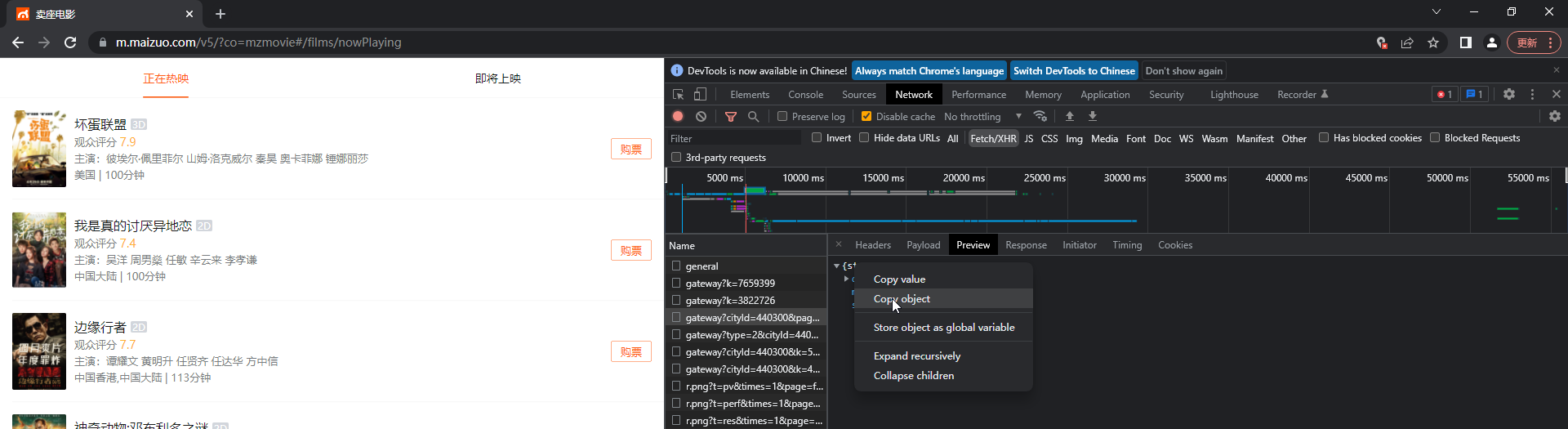Clear the network log icon
The height and width of the screenshot is (429, 1568).
[x=701, y=117]
